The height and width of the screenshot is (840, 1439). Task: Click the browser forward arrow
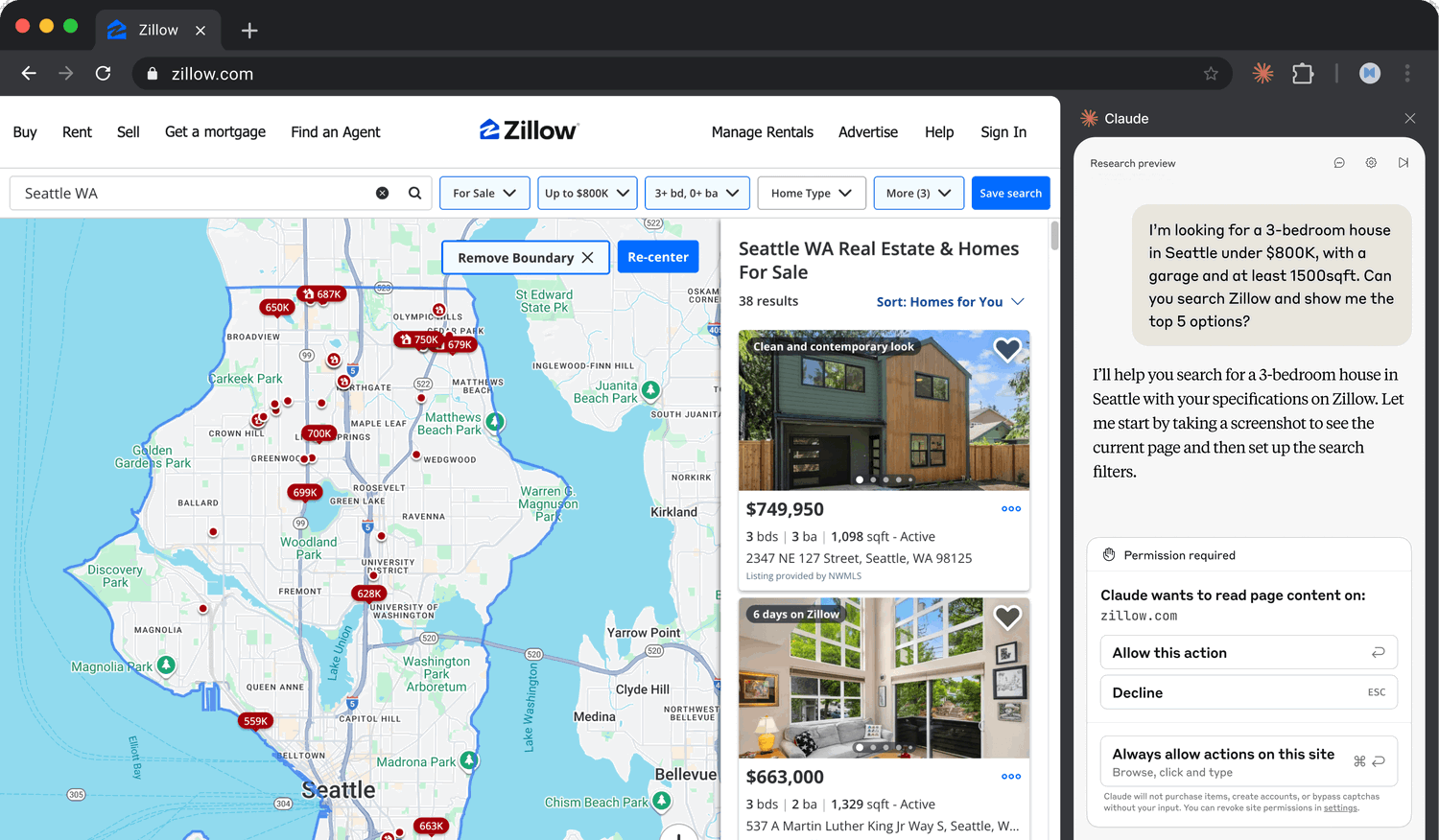[66, 74]
